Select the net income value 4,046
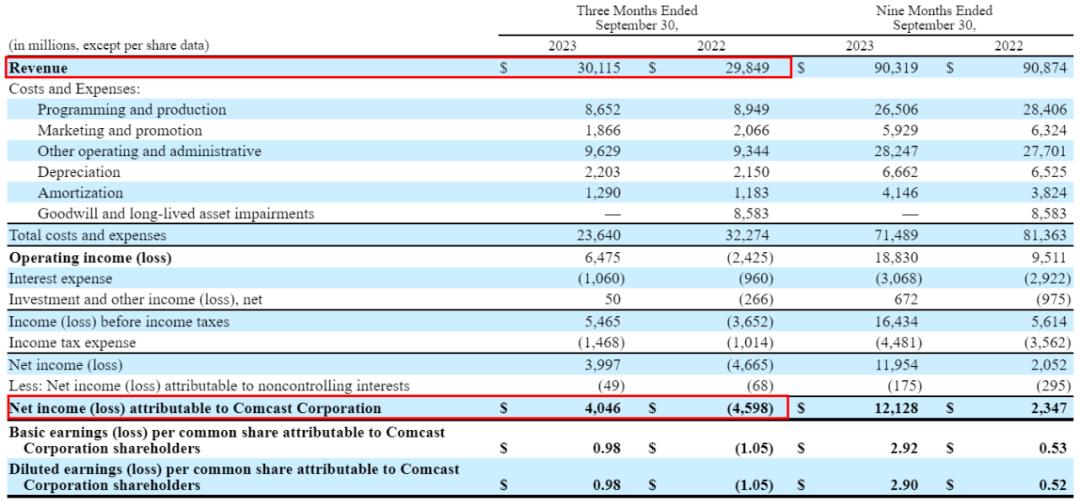Viewport: 1080px width, 500px height. (603, 408)
